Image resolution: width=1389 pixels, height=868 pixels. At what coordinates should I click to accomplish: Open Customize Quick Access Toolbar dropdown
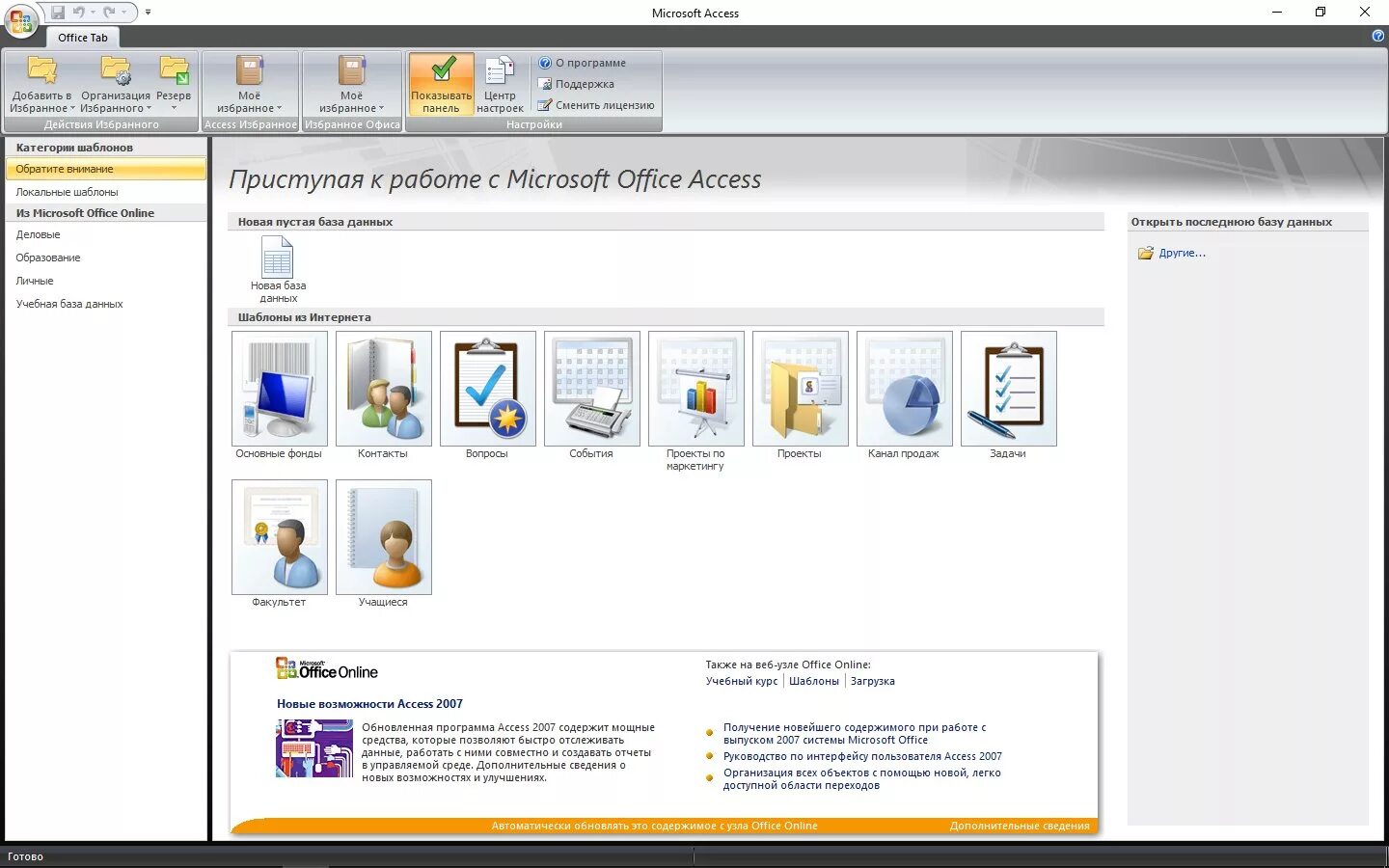148,13
